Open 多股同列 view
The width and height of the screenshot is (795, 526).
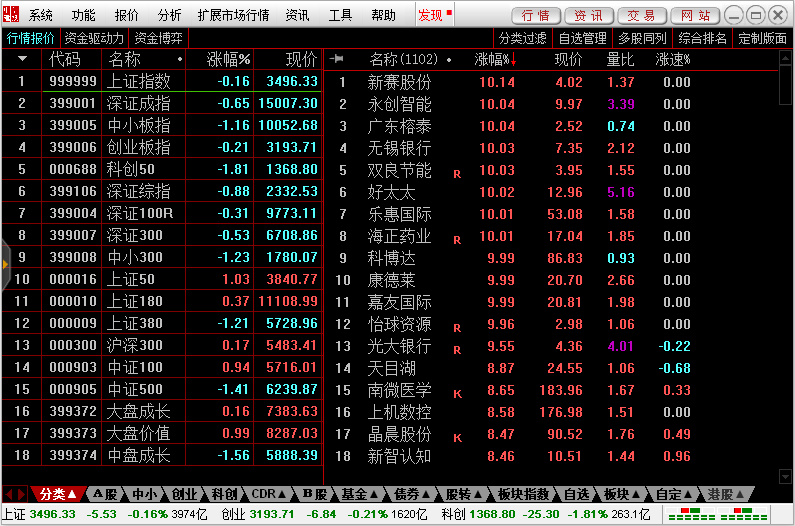tap(642, 38)
